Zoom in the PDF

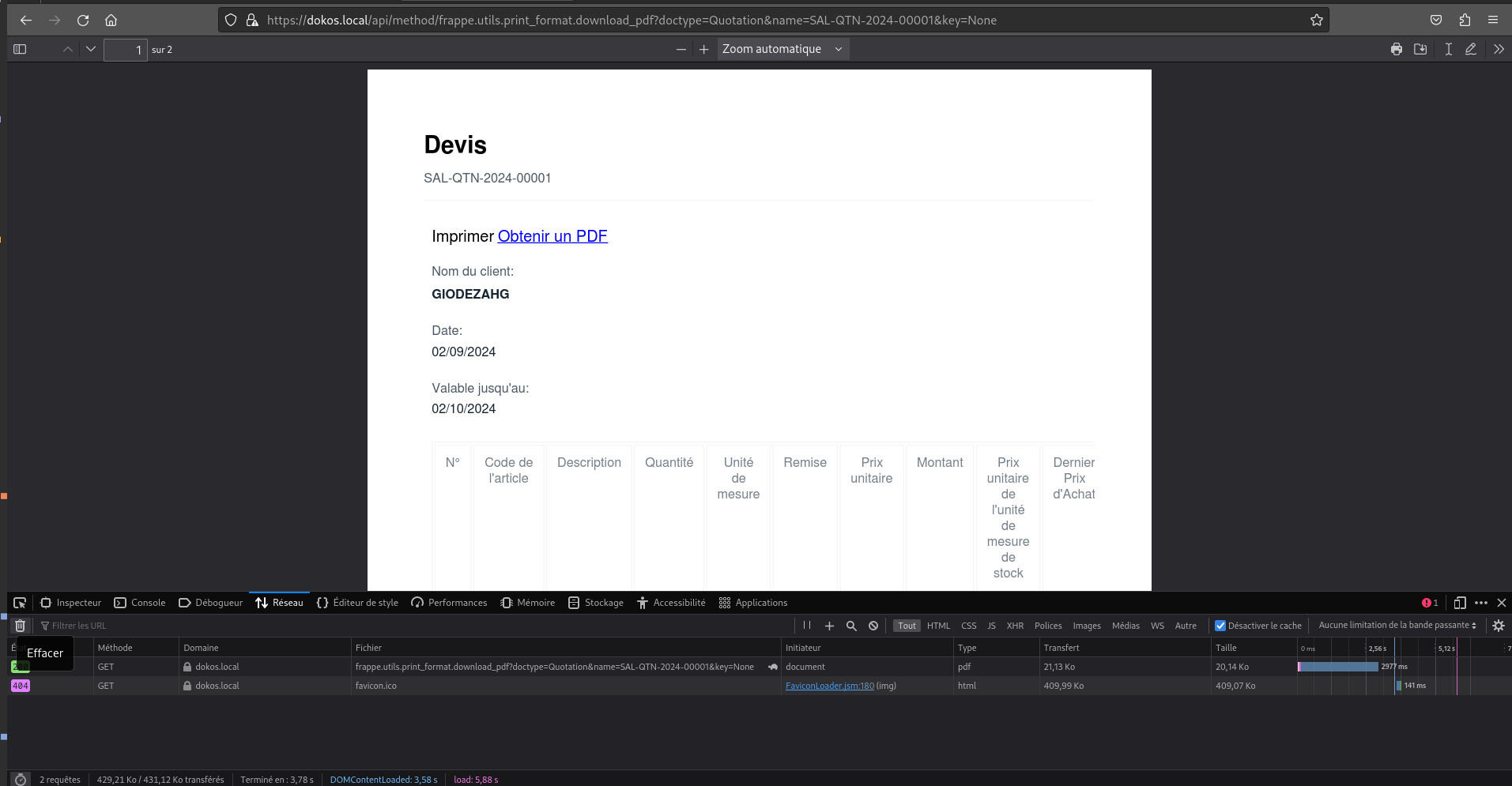click(x=703, y=49)
